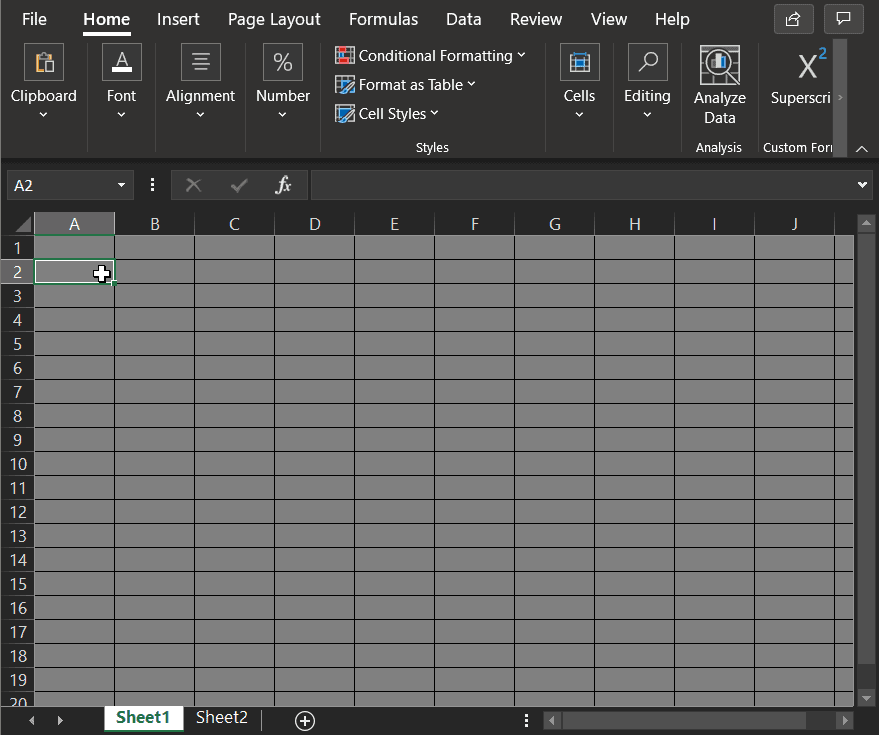Click the Insert Function fx icon
Image resolution: width=879 pixels, height=735 pixels.
pos(283,184)
